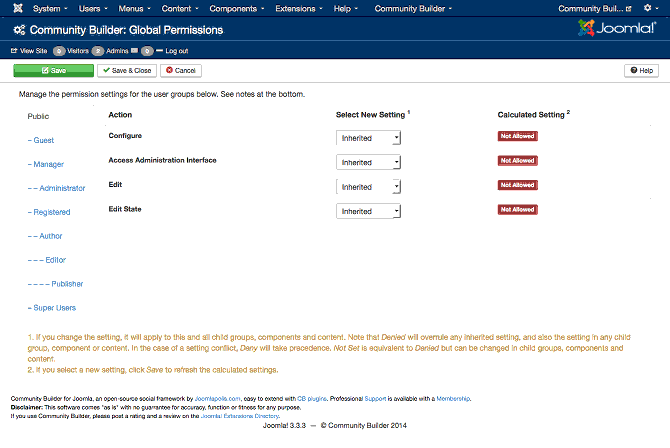
Task: Select the Manager group
Action: [x=46, y=164]
